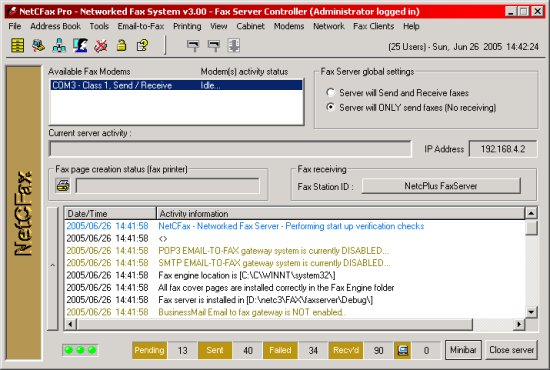Open the Modems menu
550x370 pixels.
[289, 26]
